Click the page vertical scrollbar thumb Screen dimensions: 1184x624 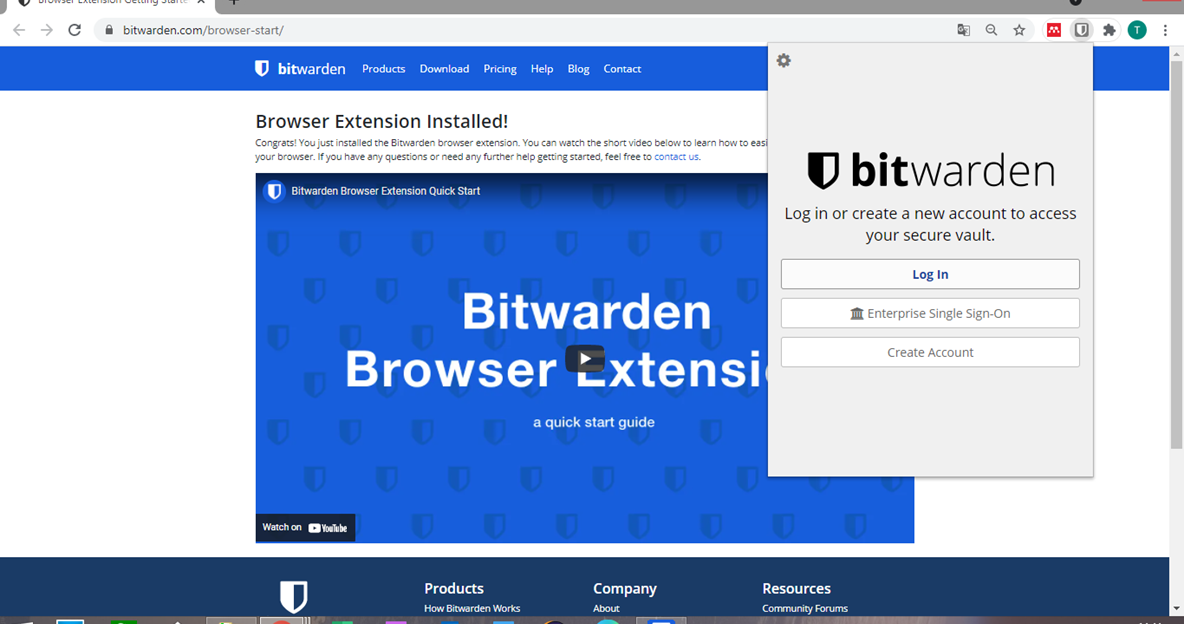1176,255
